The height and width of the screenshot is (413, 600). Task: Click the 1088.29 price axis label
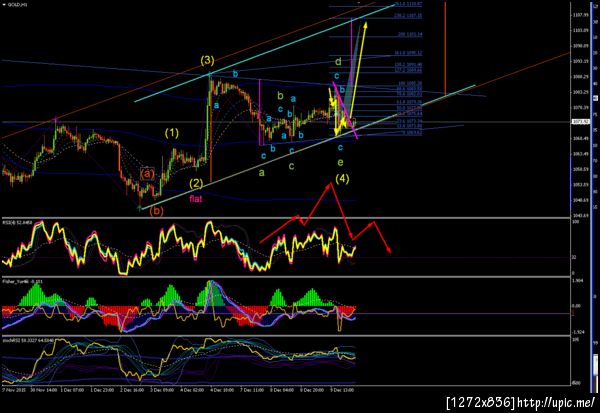580,77
